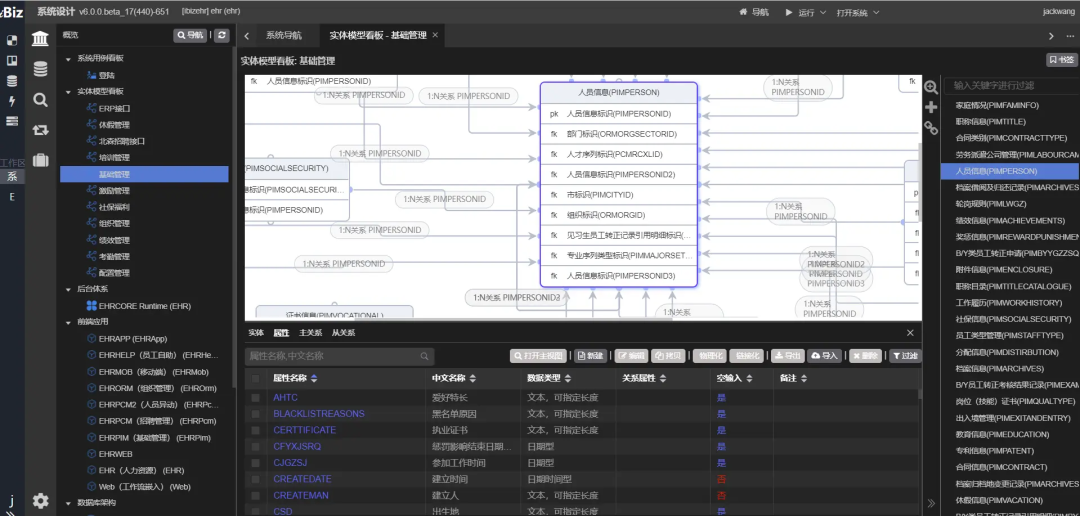The width and height of the screenshot is (1080, 516).
Task: Click the zoom-in icon beside the diagram
Action: coord(931,88)
